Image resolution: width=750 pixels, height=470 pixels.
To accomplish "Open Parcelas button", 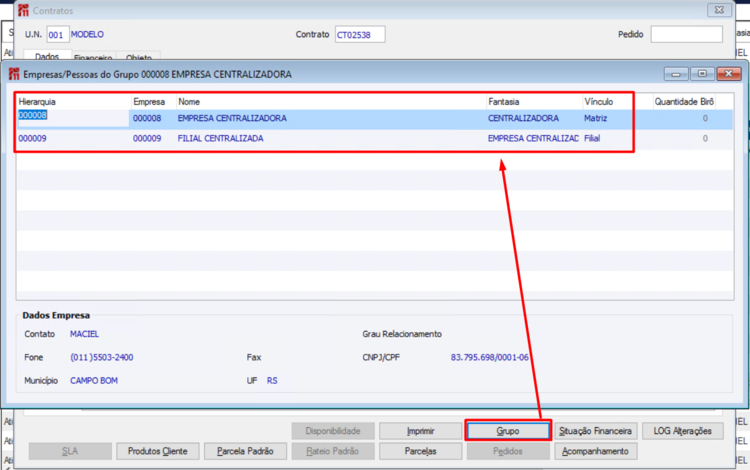I will click(x=420, y=451).
